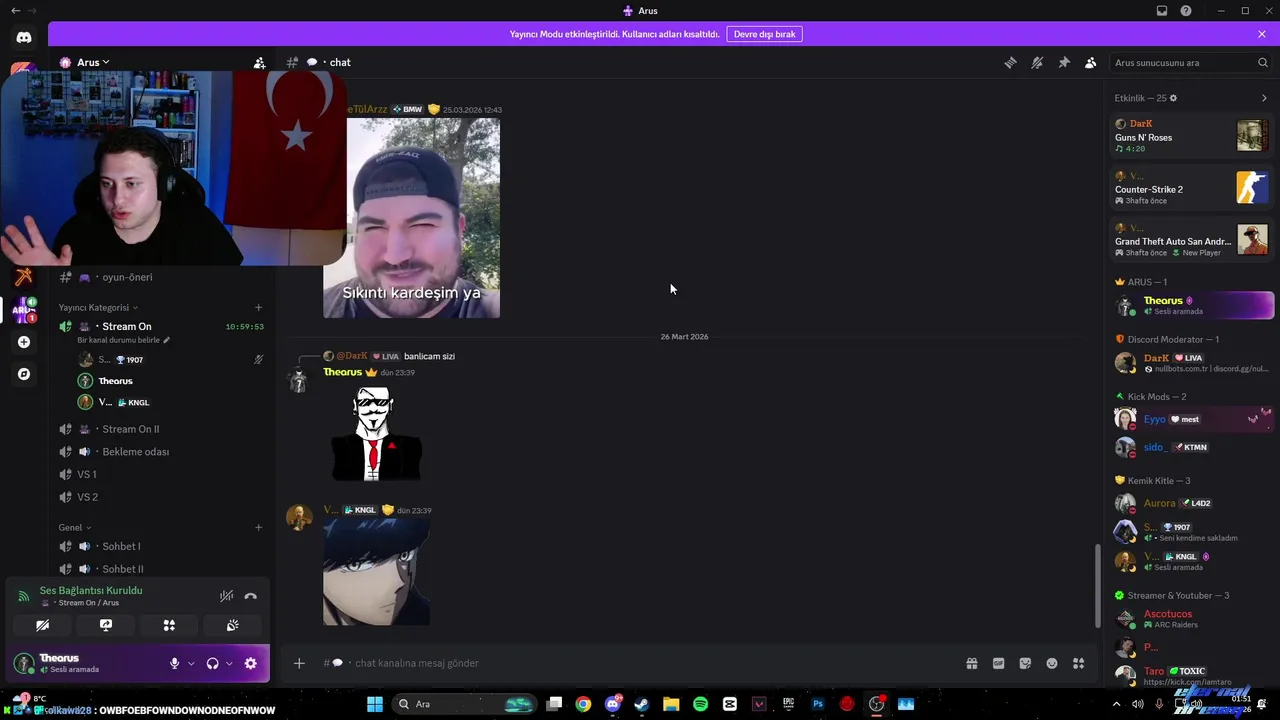This screenshot has width=1280, height=720.
Task: Open the GIF picker
Action: [998, 663]
